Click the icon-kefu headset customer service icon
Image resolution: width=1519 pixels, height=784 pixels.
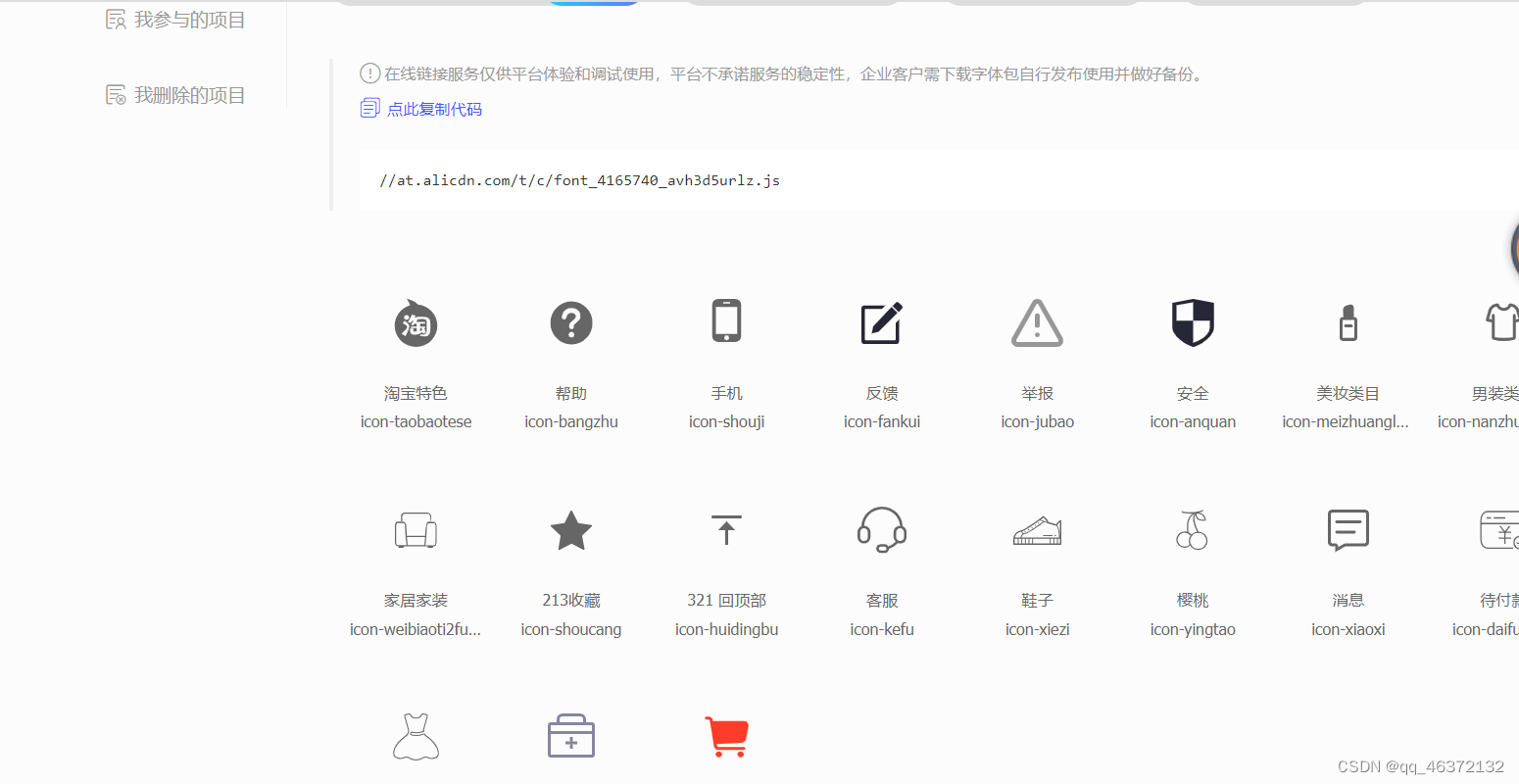(x=881, y=530)
